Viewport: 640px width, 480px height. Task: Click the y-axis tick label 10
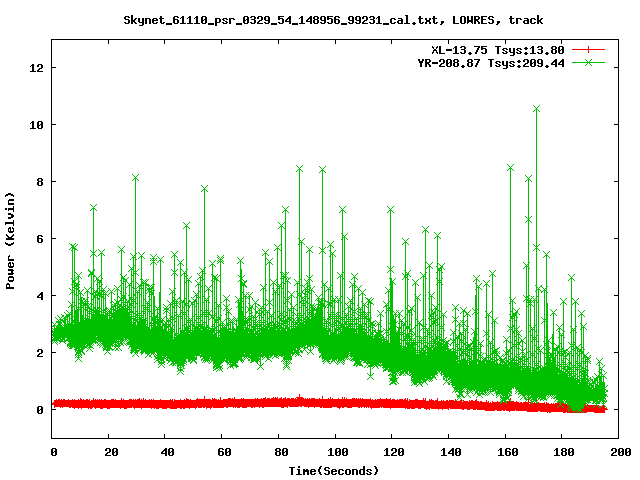click(37, 125)
